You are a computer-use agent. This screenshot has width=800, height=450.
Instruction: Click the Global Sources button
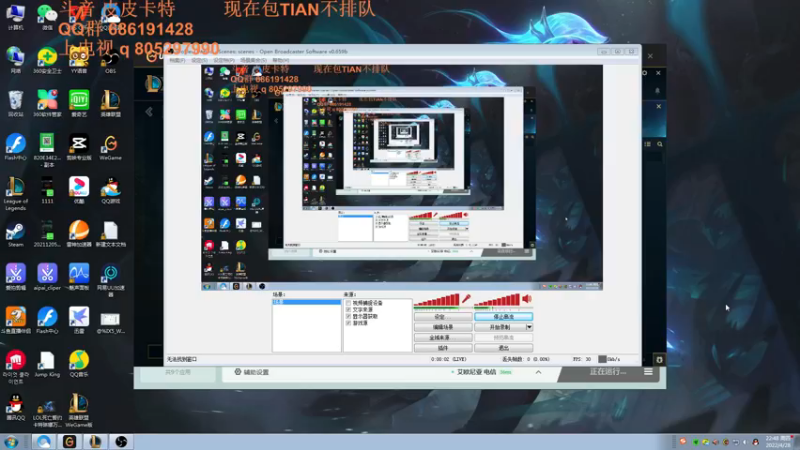point(443,338)
